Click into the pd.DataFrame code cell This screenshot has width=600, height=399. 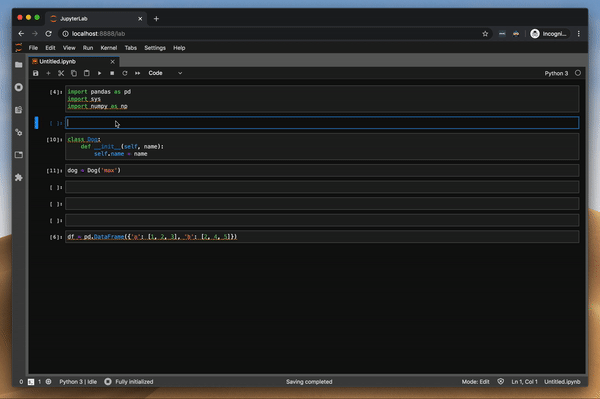tap(322, 237)
